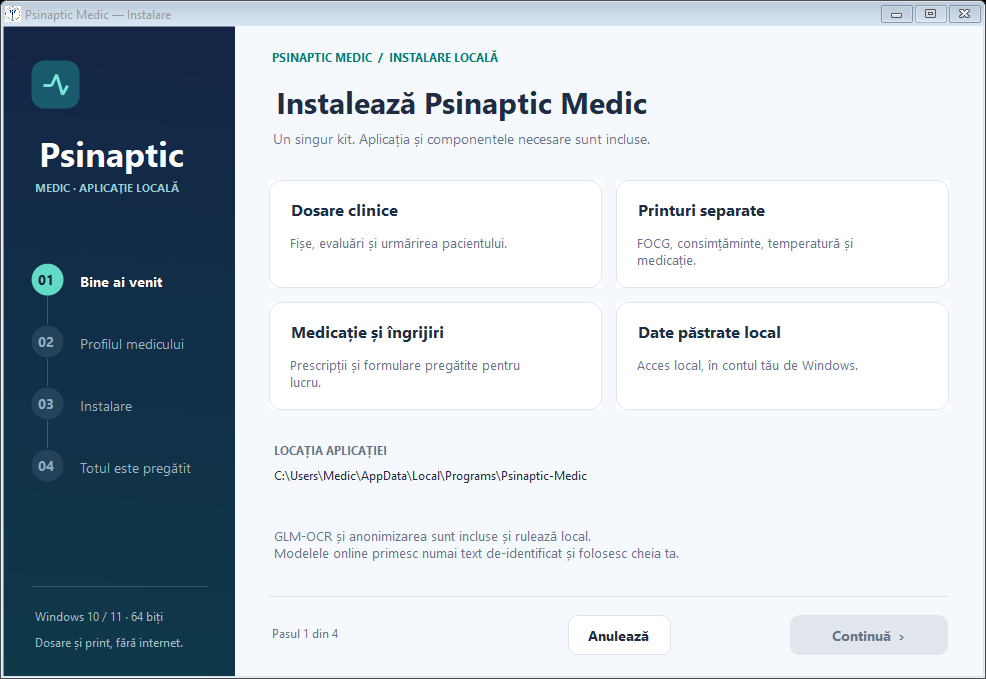The image size is (986, 679).
Task: Click the Anulează button
Action: coord(619,635)
